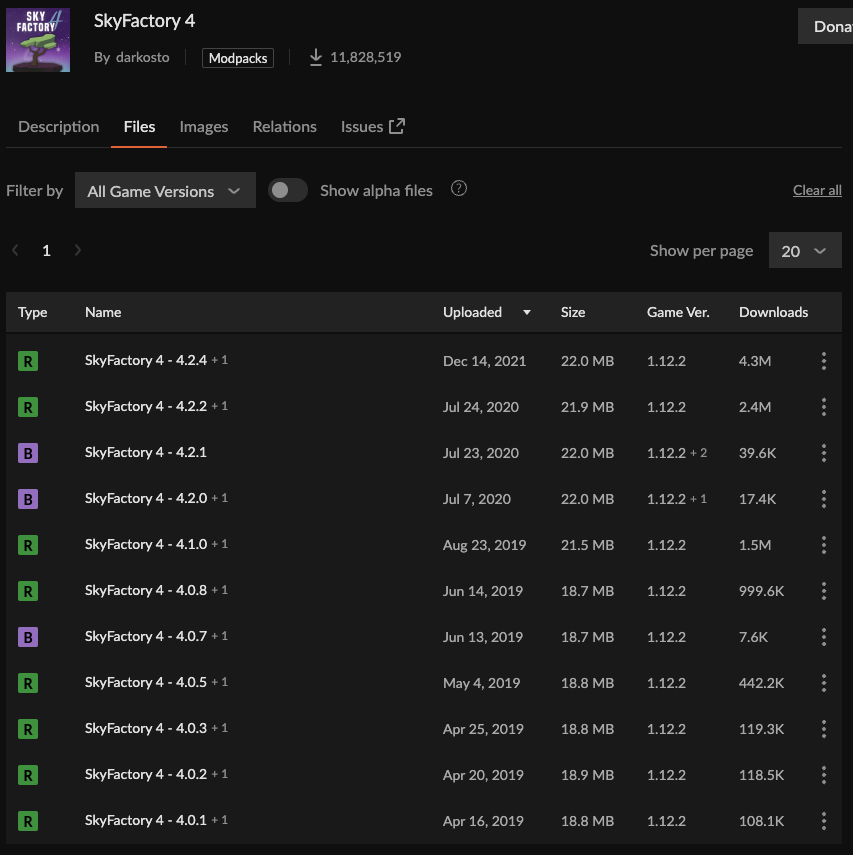Click the SkyFactory 4 modpack logo

tap(38, 40)
